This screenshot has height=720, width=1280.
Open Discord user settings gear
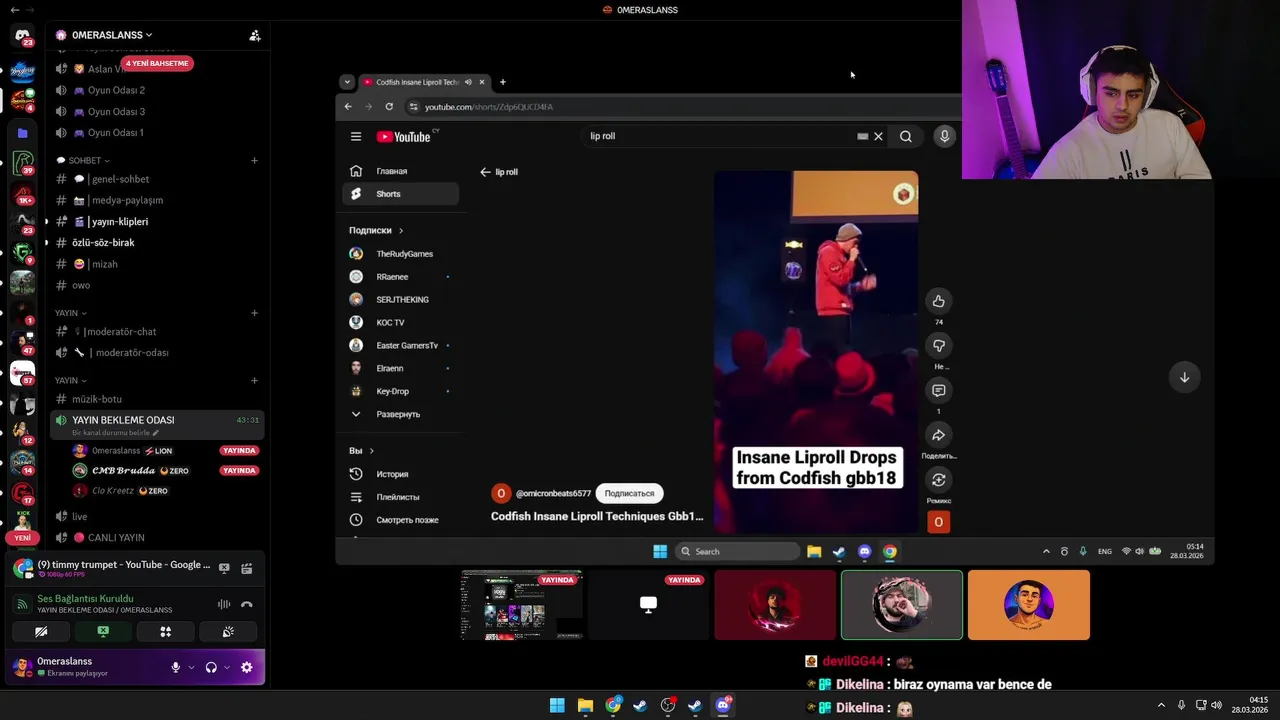point(246,667)
